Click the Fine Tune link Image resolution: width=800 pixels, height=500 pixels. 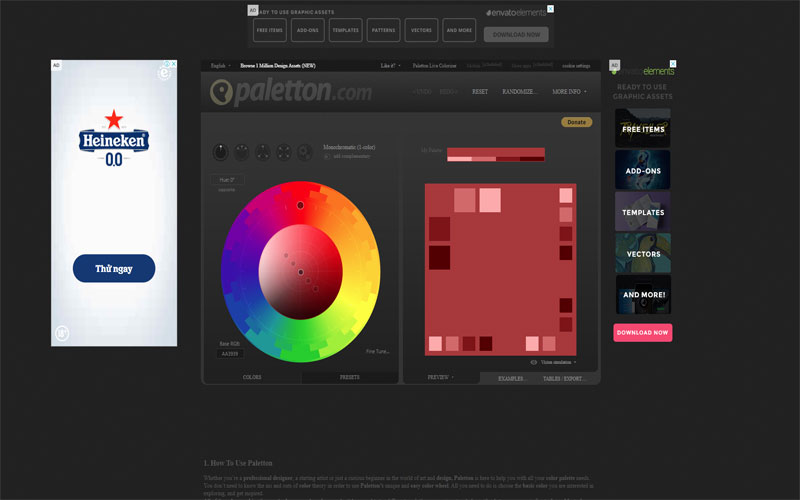pos(378,352)
